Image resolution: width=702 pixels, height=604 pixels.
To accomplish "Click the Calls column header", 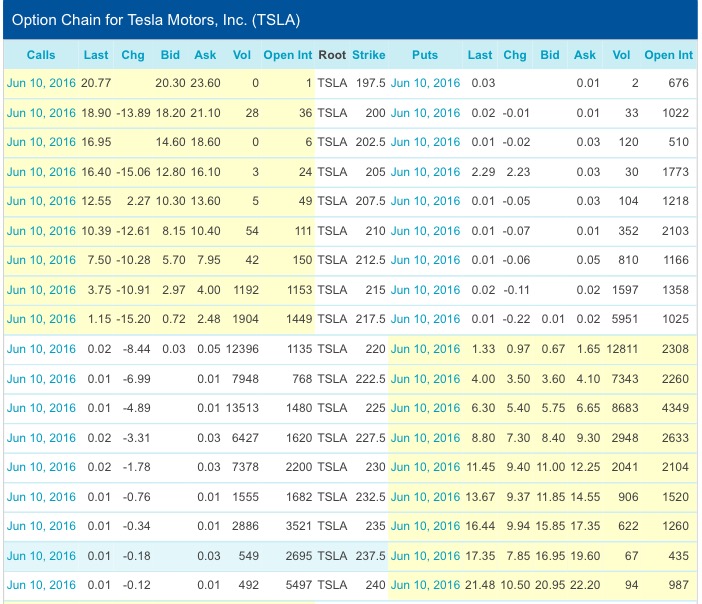I will pos(41,55).
